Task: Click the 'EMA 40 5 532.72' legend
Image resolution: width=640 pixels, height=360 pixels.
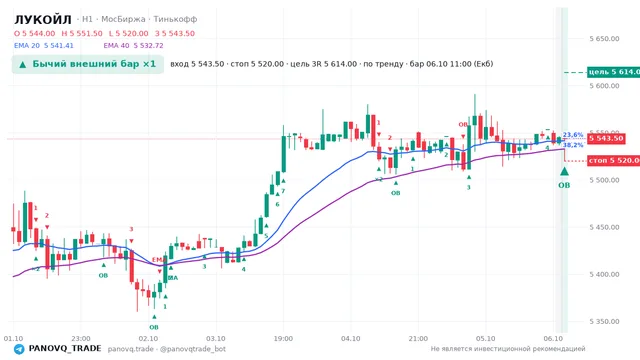Action: point(133,46)
